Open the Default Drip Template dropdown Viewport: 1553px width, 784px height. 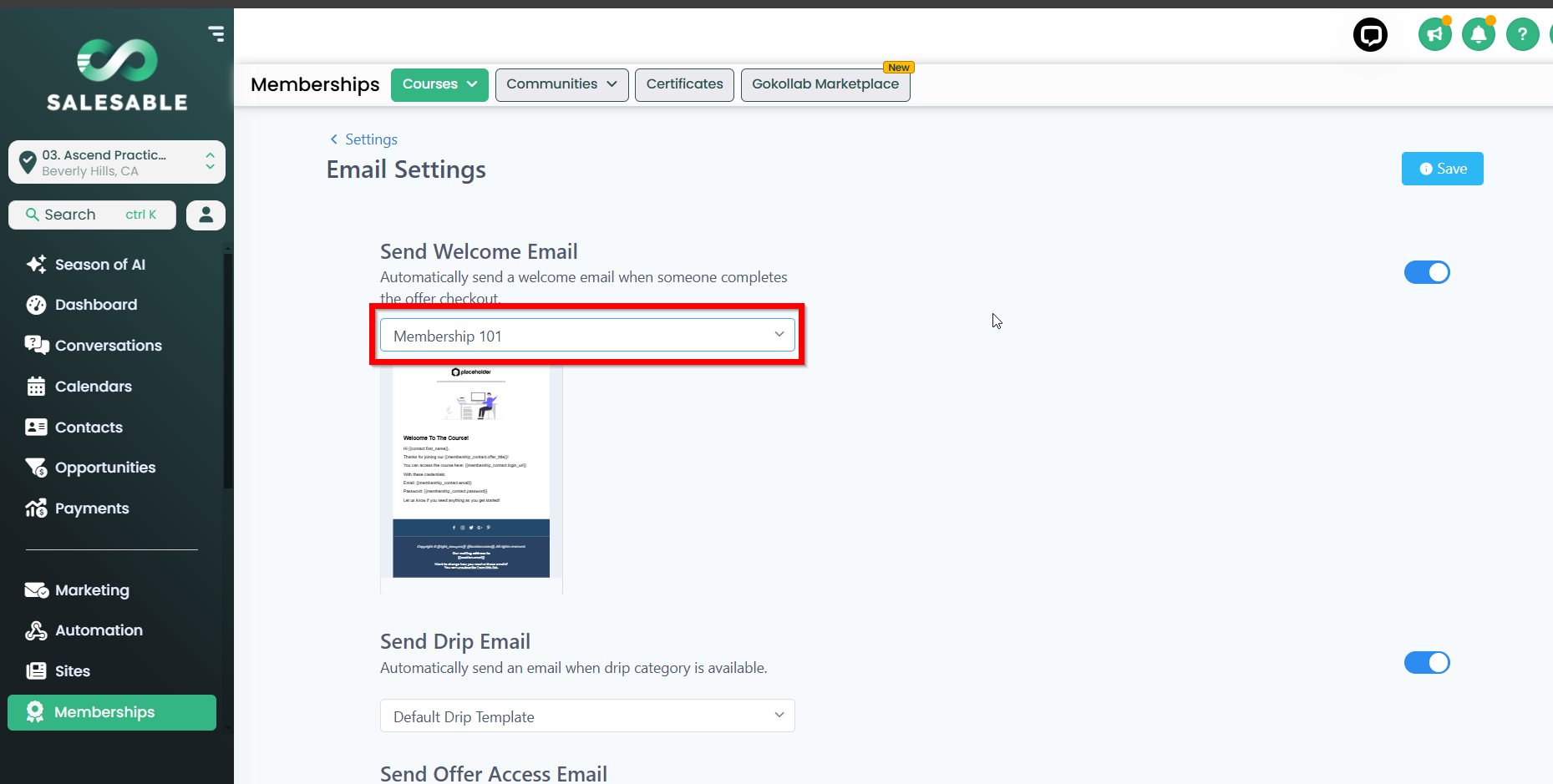point(587,716)
